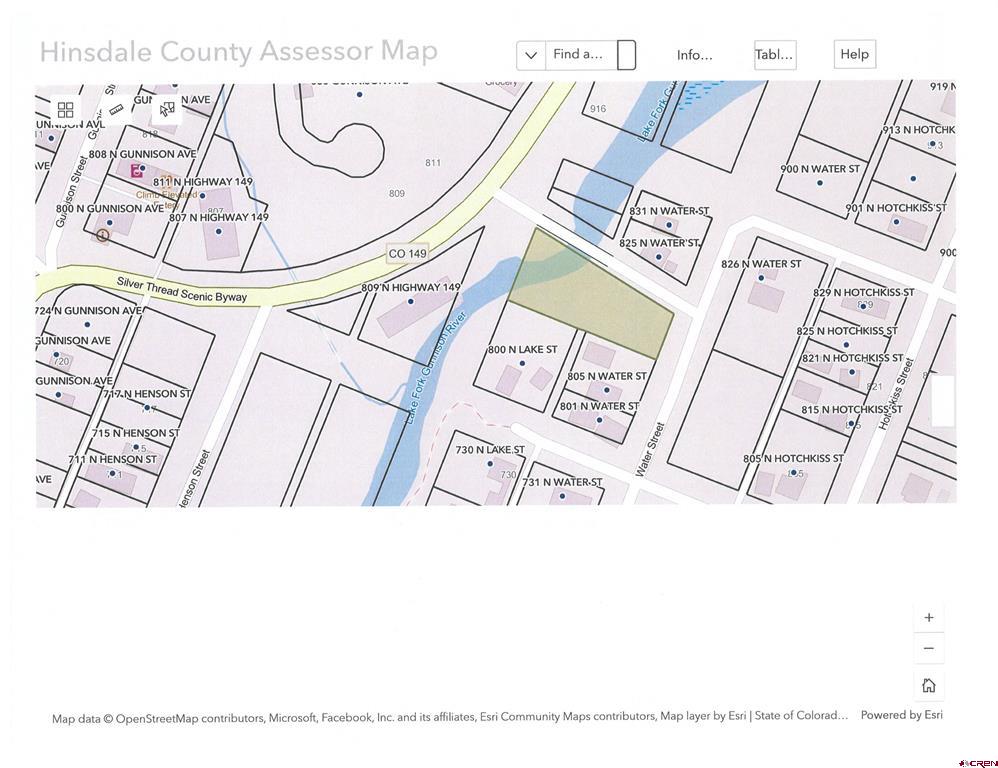Select the 815 N HOTCHKISS ST parcel label
The height and width of the screenshot is (768, 998).
tap(852, 409)
